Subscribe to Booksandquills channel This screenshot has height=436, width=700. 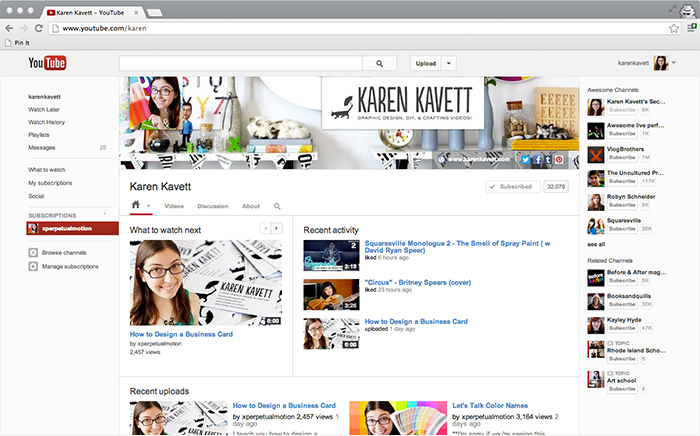pos(622,304)
